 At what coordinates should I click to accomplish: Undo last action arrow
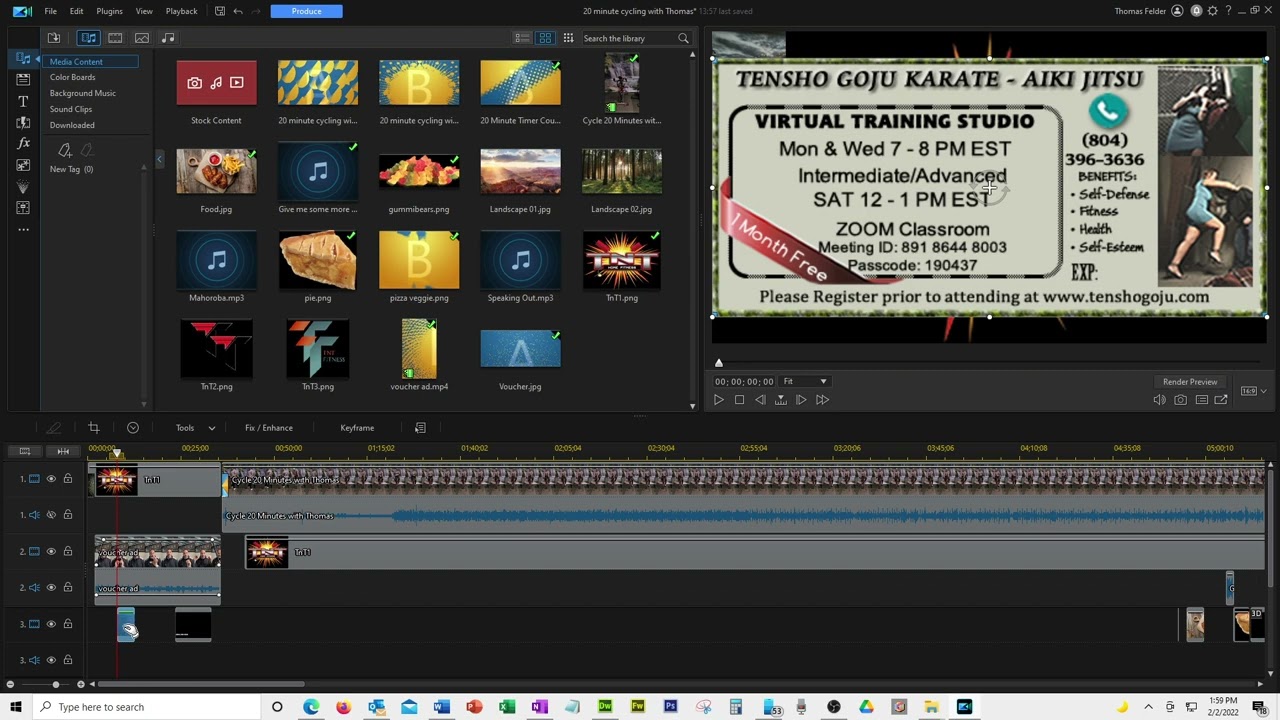click(238, 11)
